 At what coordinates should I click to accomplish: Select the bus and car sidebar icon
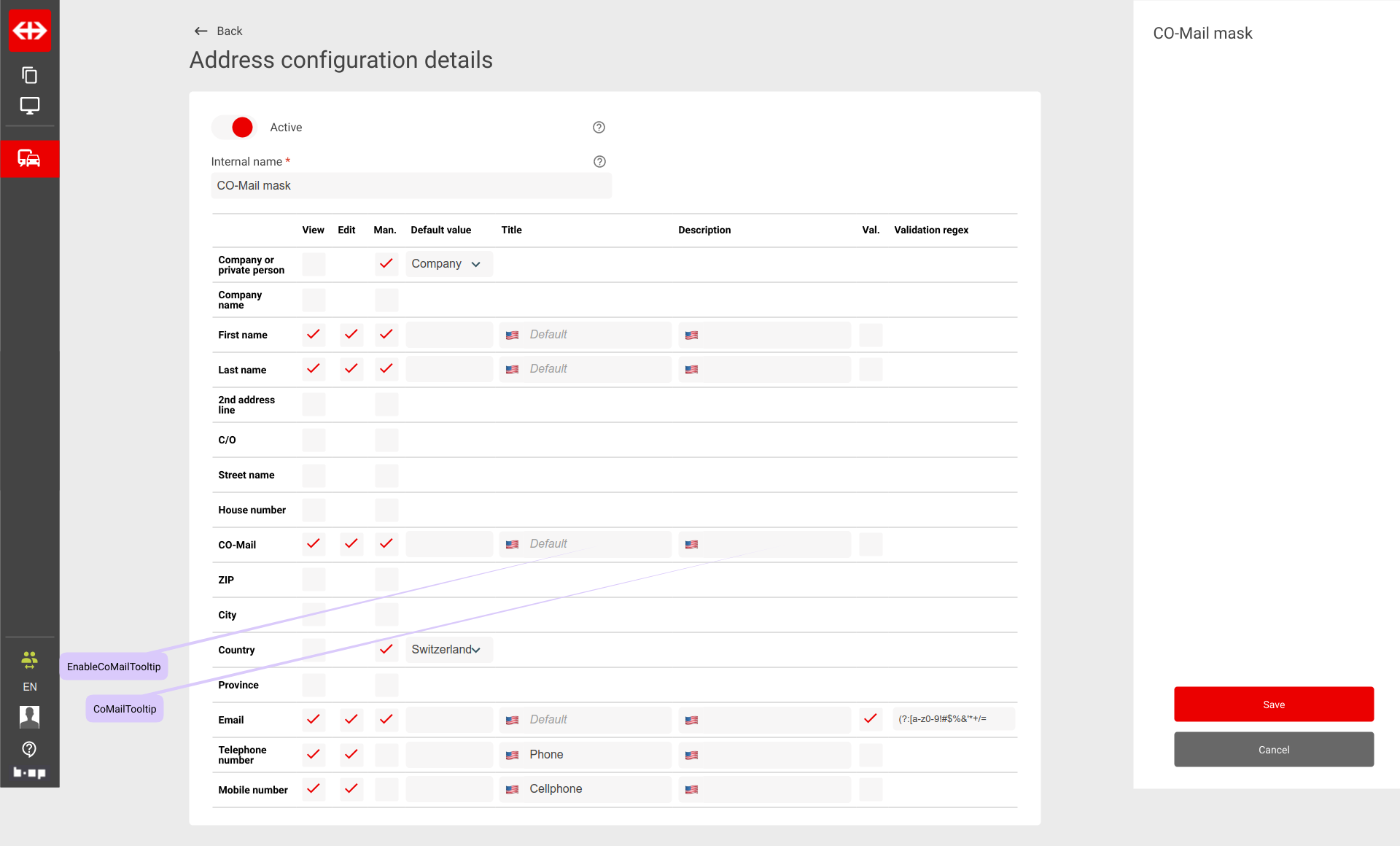pyautogui.click(x=30, y=158)
